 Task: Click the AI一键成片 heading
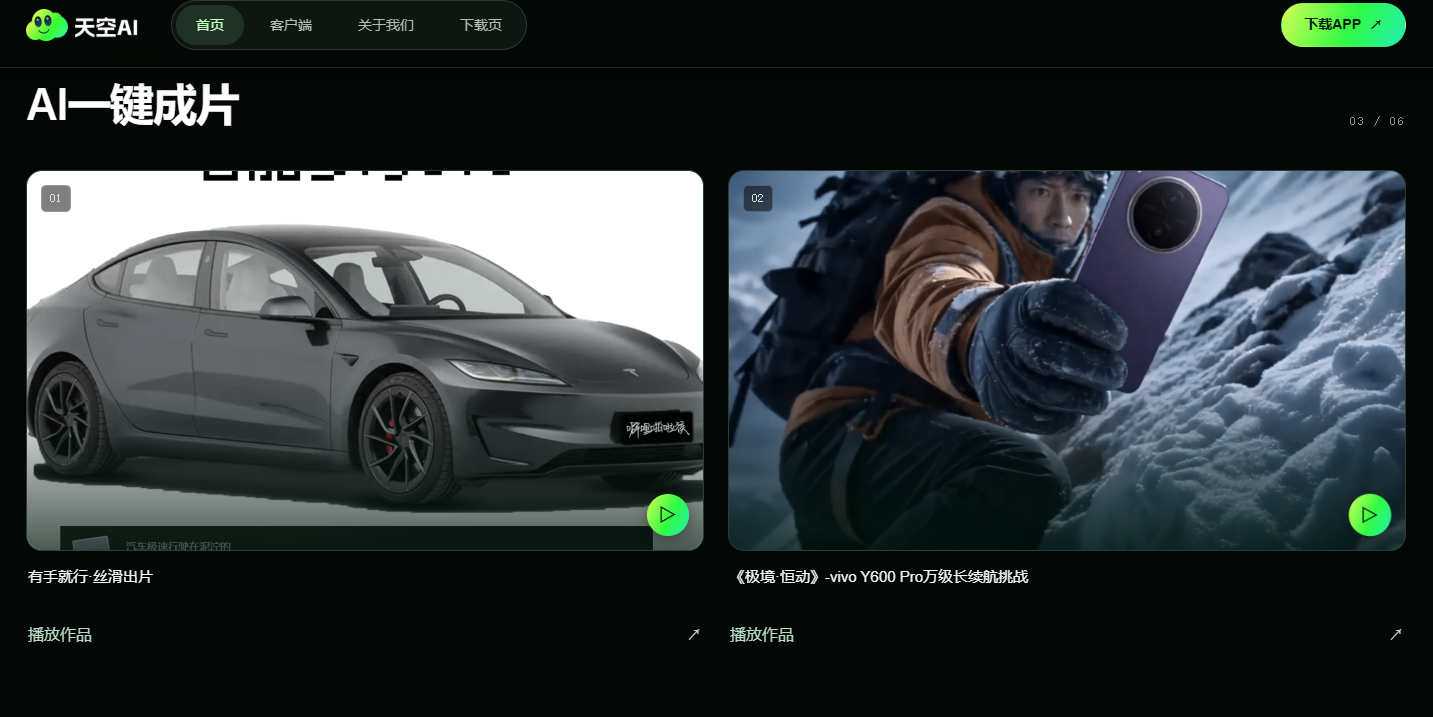click(132, 105)
